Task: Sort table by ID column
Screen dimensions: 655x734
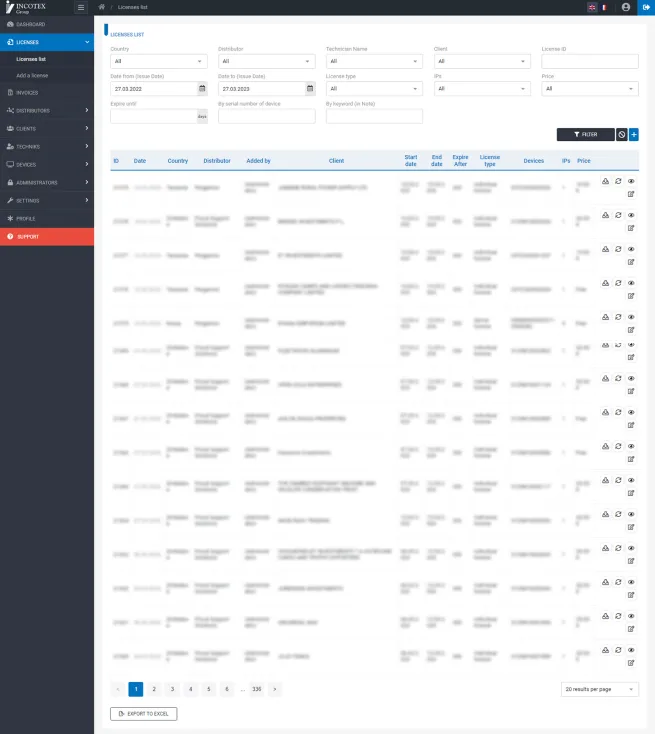Action: pyautogui.click(x=116, y=161)
